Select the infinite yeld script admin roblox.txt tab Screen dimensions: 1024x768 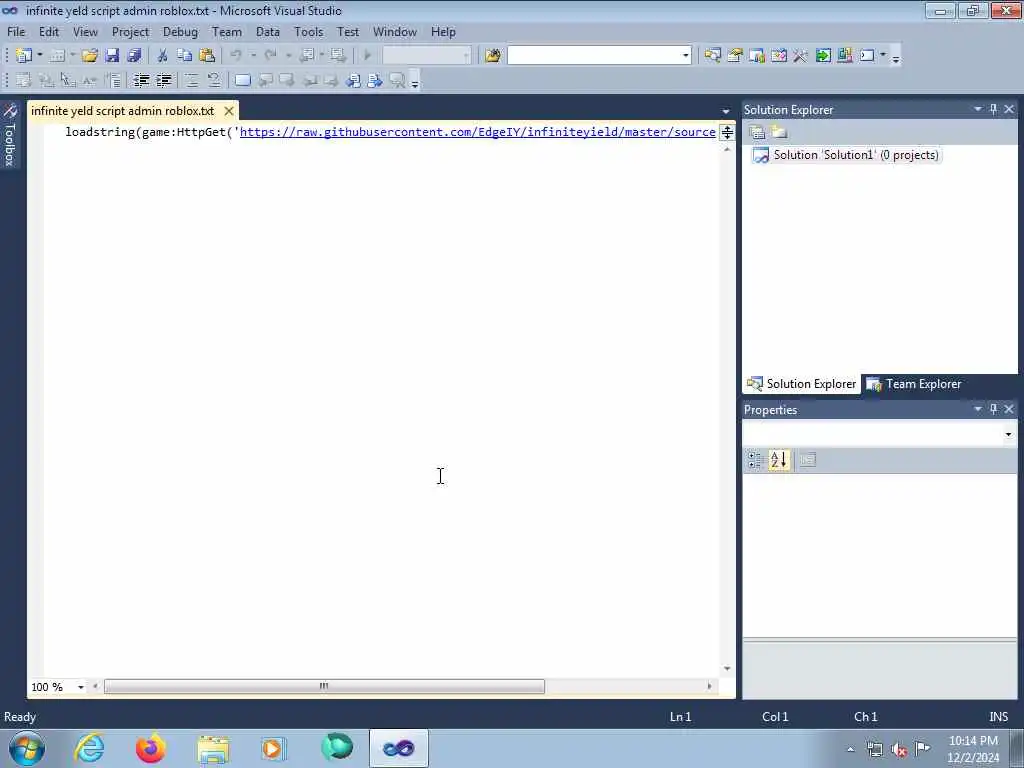coord(123,111)
